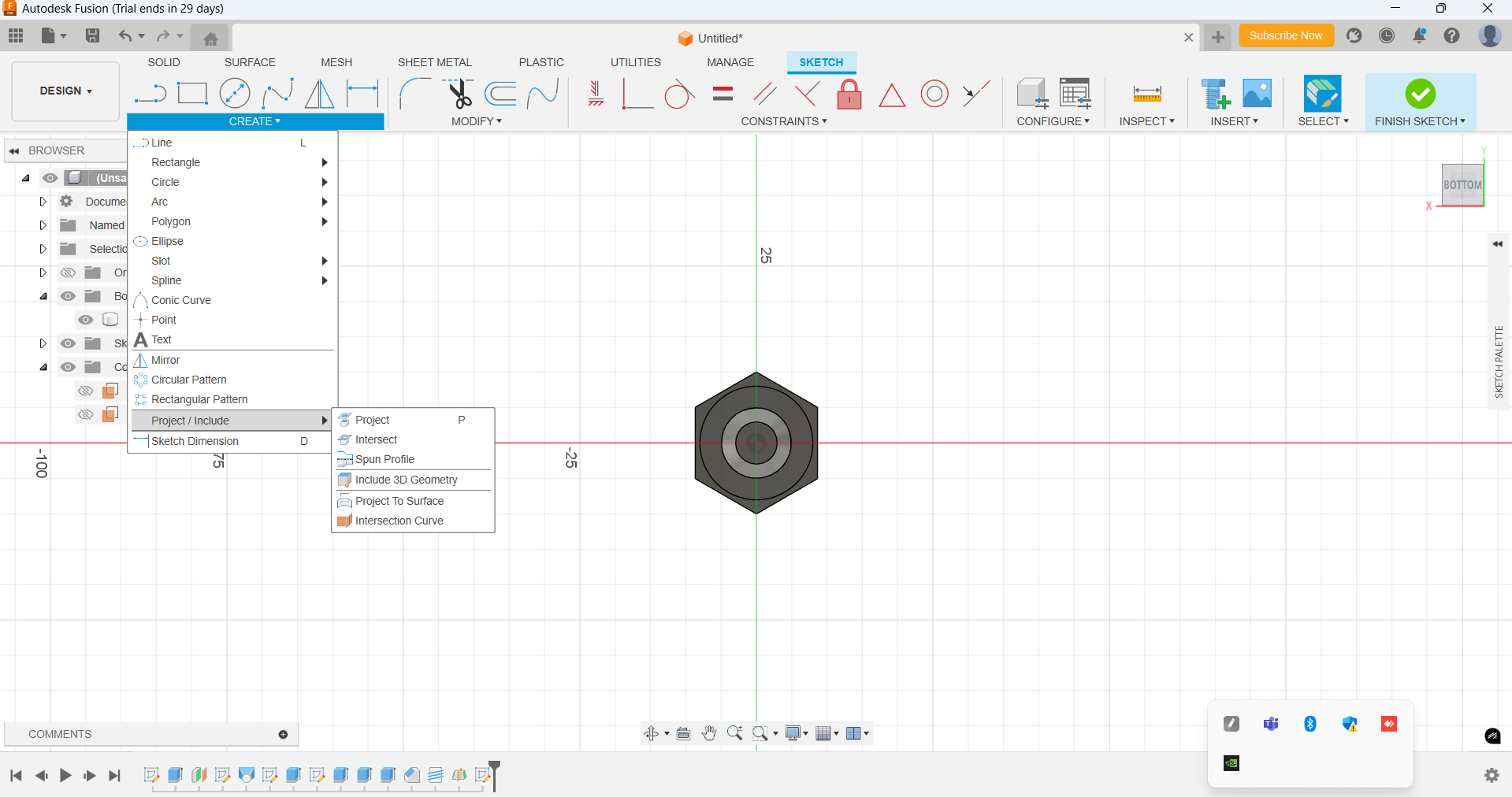This screenshot has width=1512, height=797.
Task: Choose Include 3D Geometry menu entry
Action: (x=413, y=480)
